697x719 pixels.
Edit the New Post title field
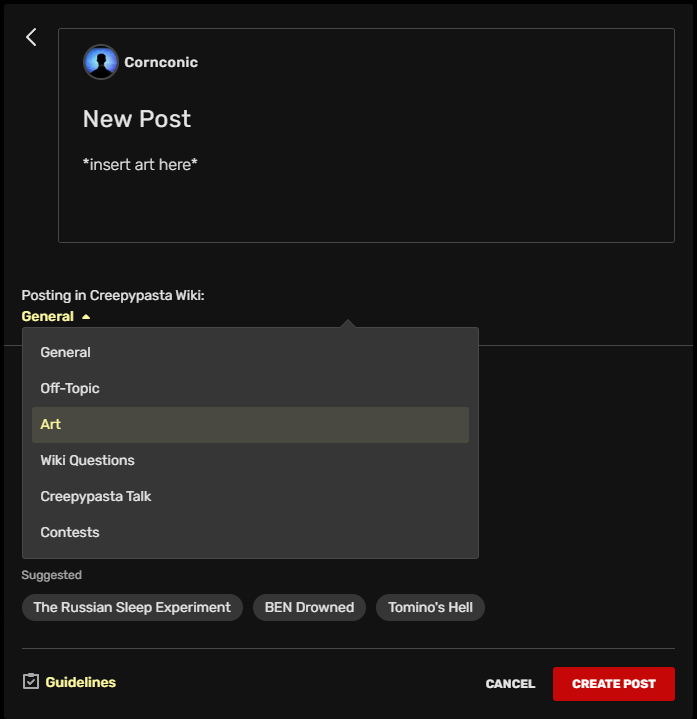(x=137, y=119)
